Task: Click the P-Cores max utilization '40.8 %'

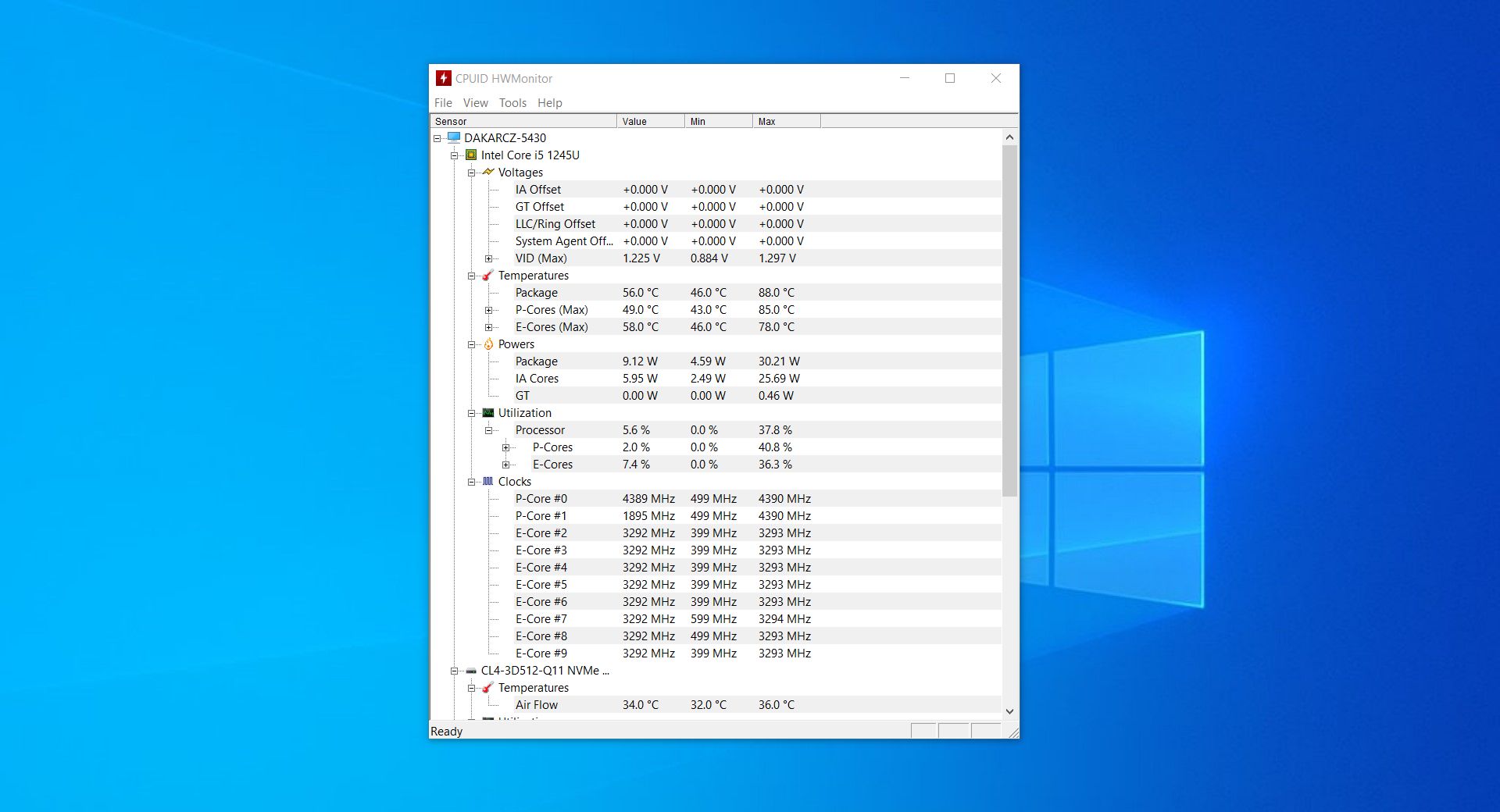Action: (775, 447)
